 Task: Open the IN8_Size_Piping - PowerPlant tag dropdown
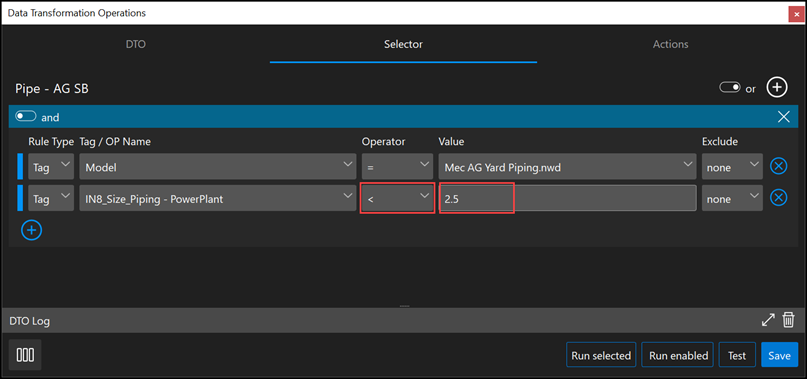pyautogui.click(x=218, y=198)
